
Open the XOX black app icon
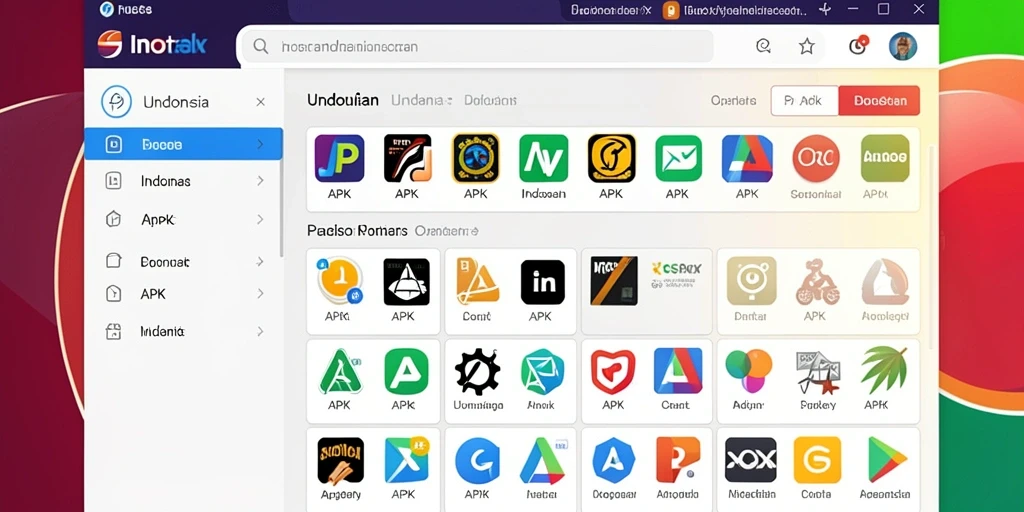coord(750,460)
